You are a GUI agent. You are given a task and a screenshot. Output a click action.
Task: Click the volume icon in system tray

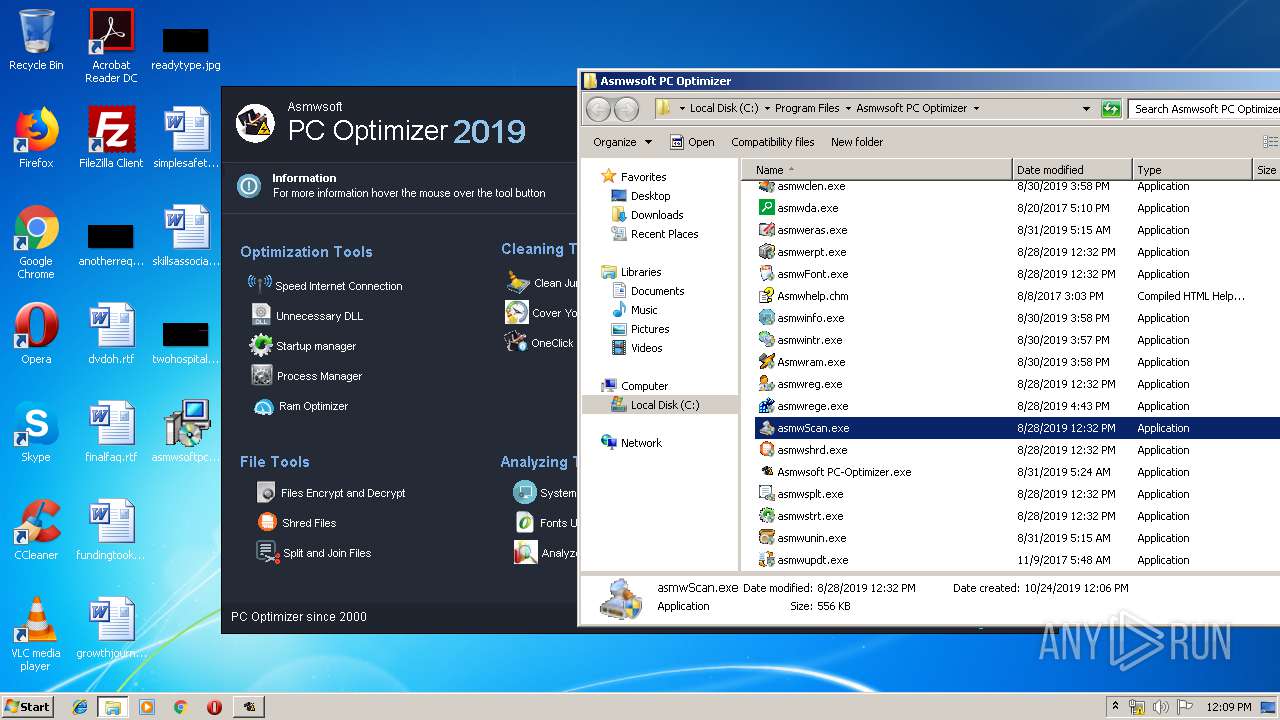tap(1161, 706)
